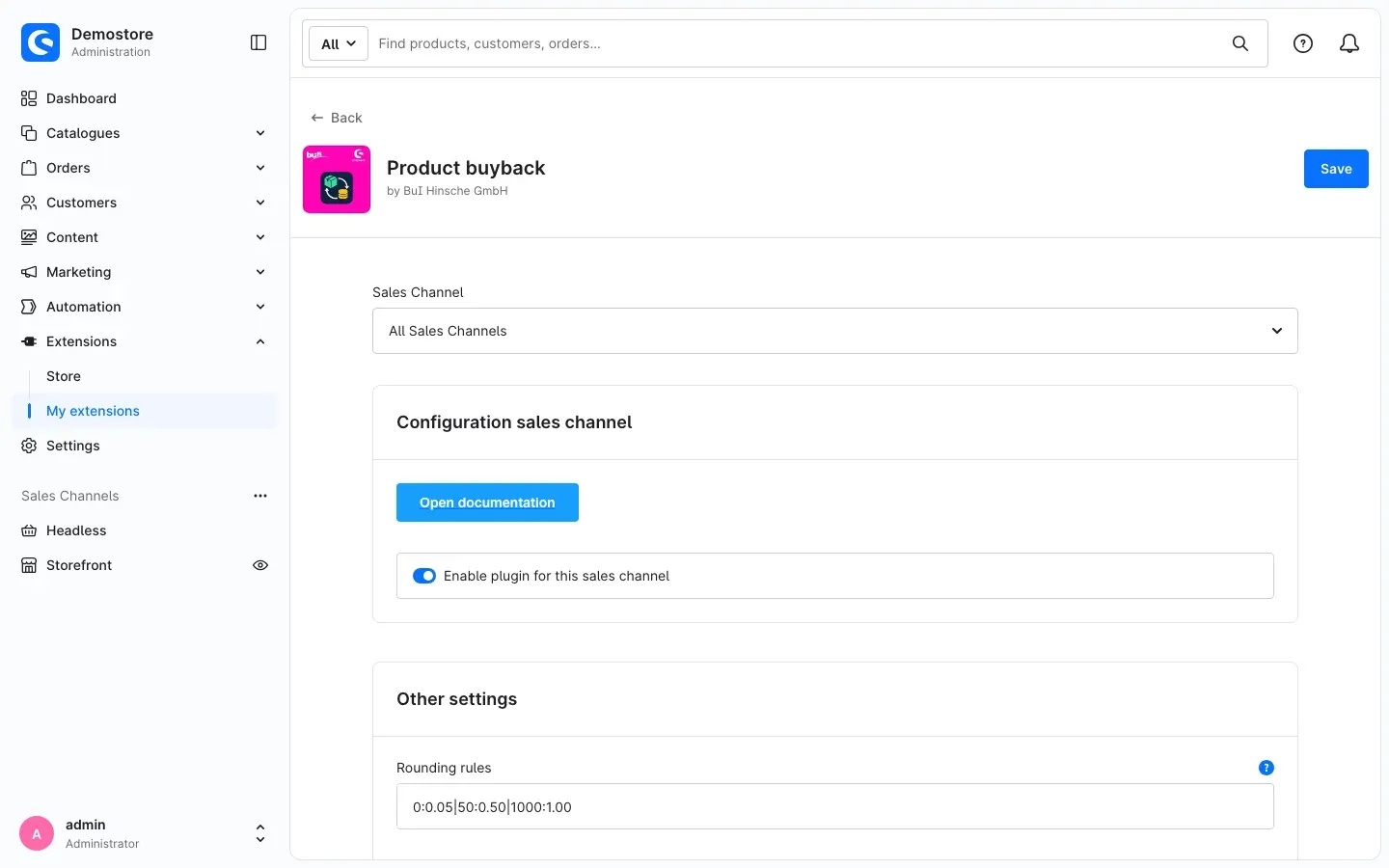Click 'Configuration sales channel' heading
1389x868 pixels.
coord(514,422)
